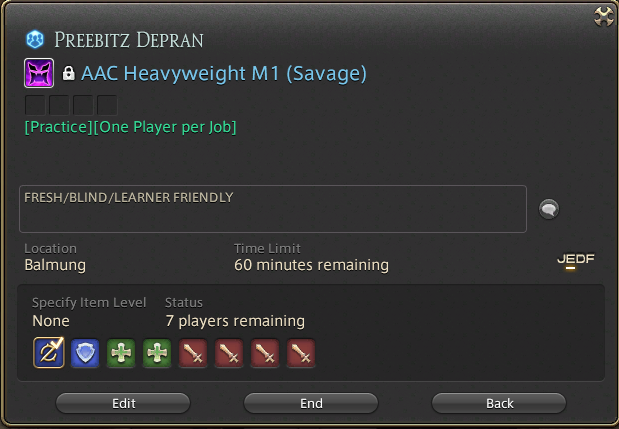The image size is (619, 429).
Task: Select the leftmost red DPS sword slot
Action: 193,353
